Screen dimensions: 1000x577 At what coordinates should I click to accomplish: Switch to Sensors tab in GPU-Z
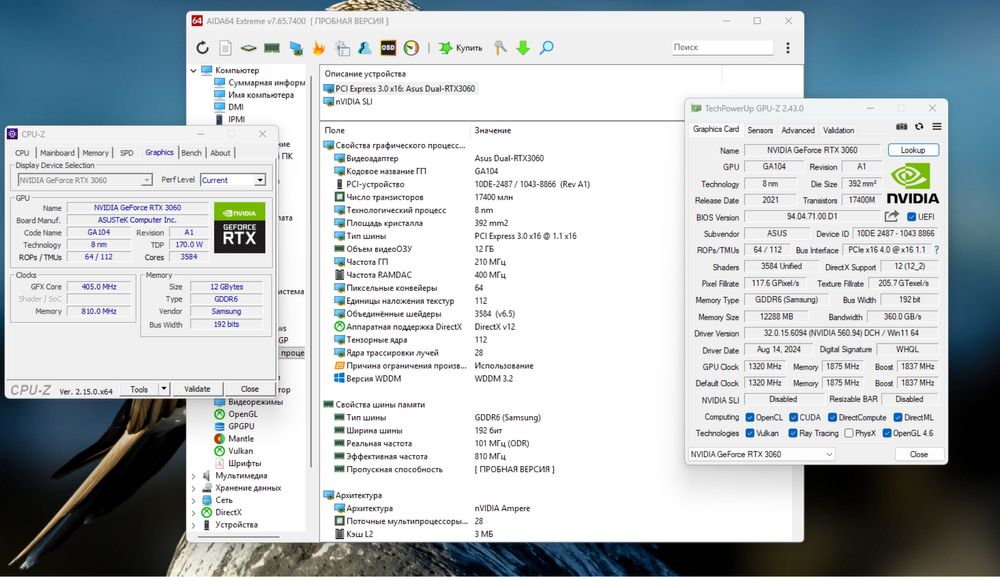760,130
